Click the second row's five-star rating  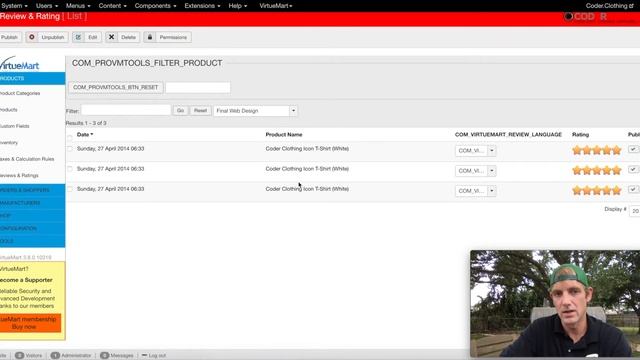pos(597,170)
